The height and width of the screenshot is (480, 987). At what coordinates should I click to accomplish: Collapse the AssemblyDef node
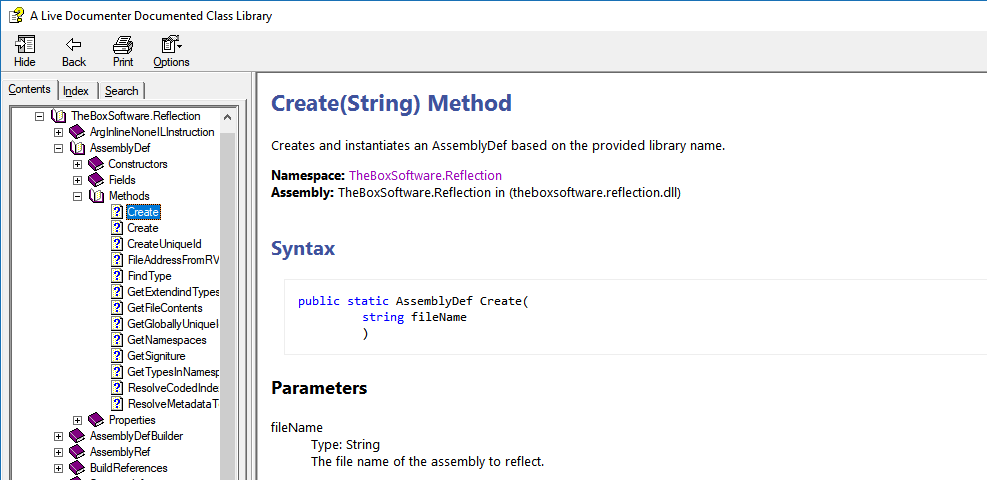59,148
